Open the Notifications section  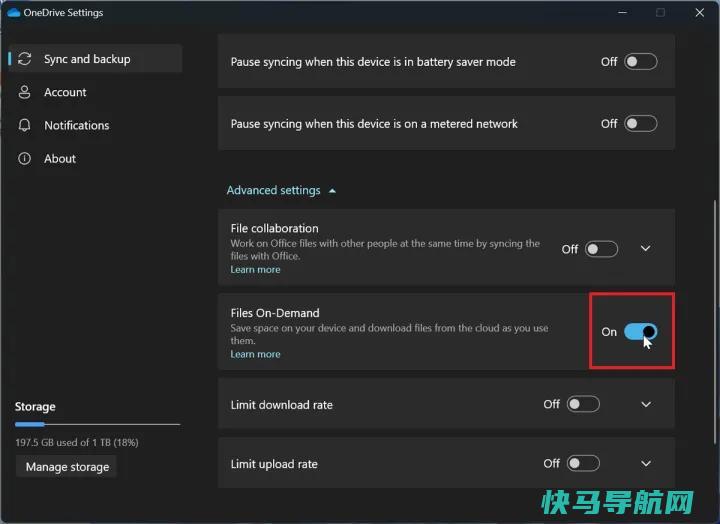pyautogui.click(x=96, y=125)
